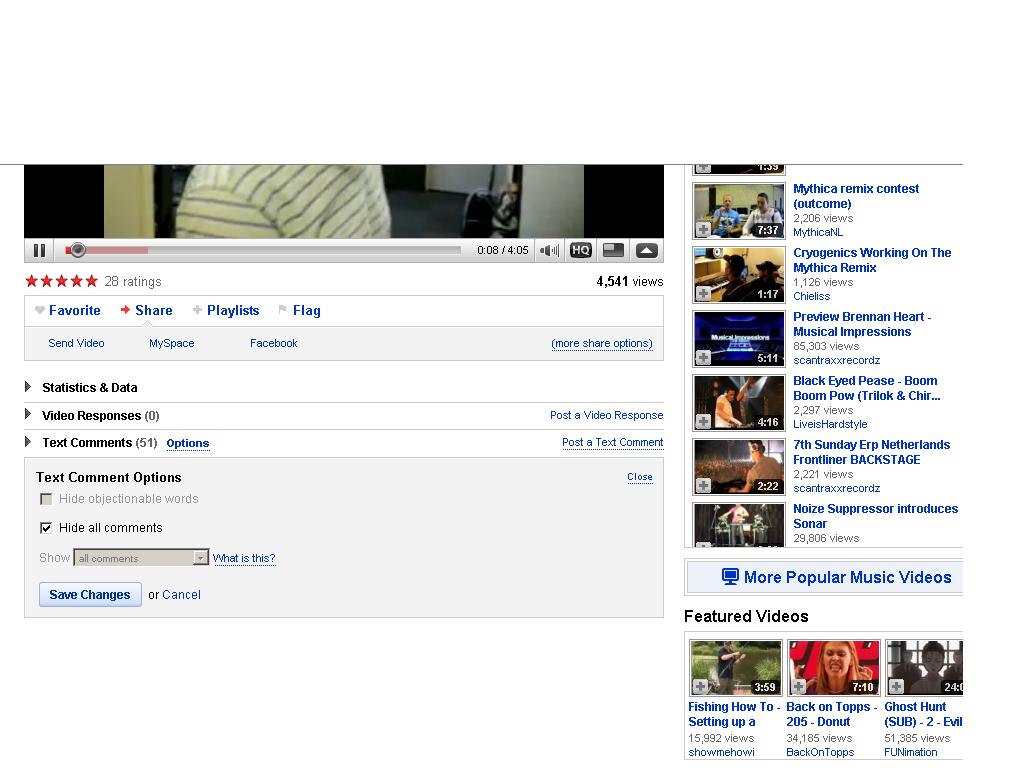
Task: Toggle Hide objectionable words checkbox
Action: 46,500
